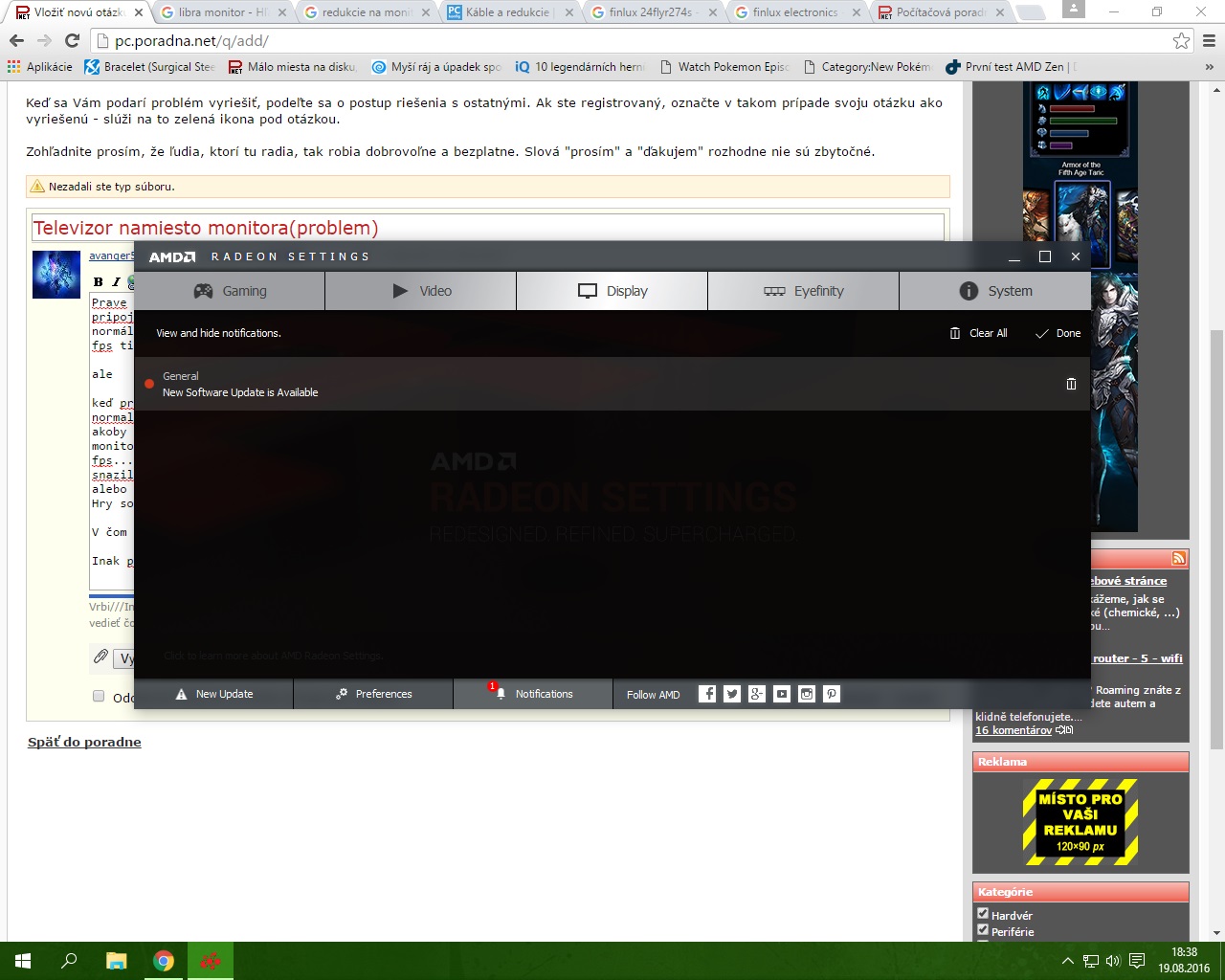Open Radeon Preferences

pos(373,694)
